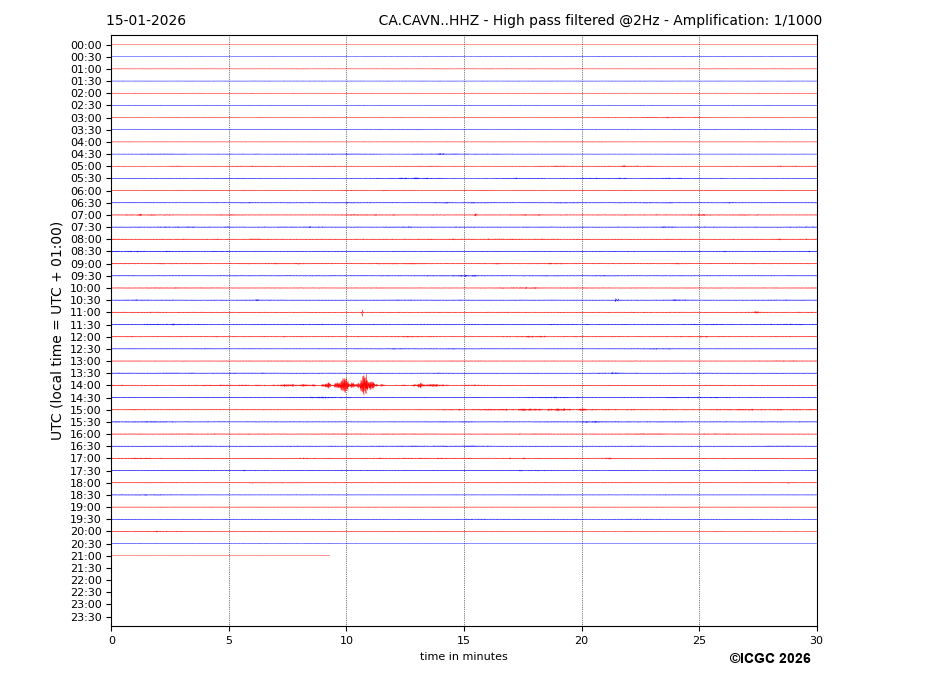Click the x-axis tick label 0
The width and height of the screenshot is (927, 696).
tap(112, 640)
